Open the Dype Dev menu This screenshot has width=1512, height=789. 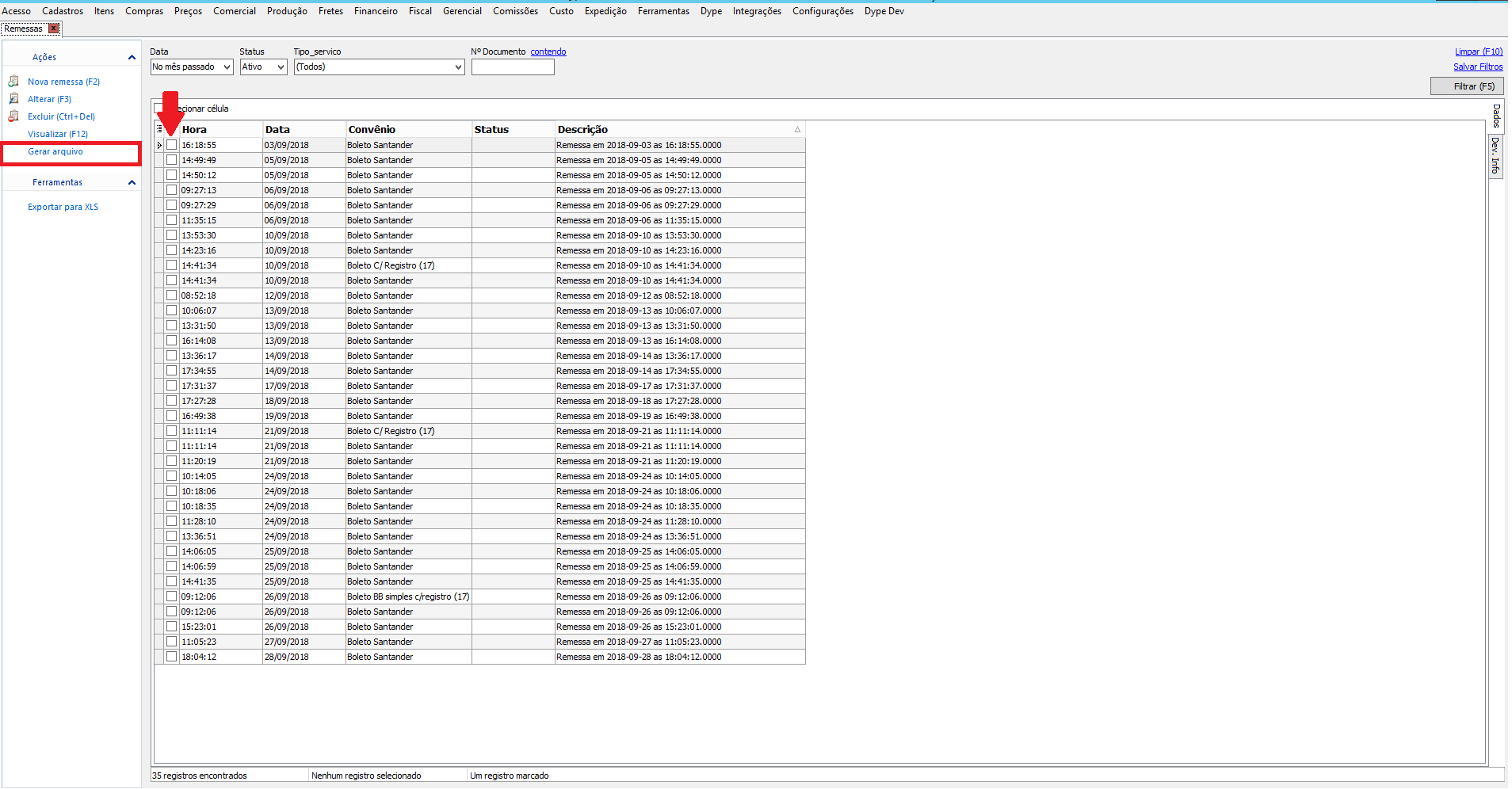884,11
